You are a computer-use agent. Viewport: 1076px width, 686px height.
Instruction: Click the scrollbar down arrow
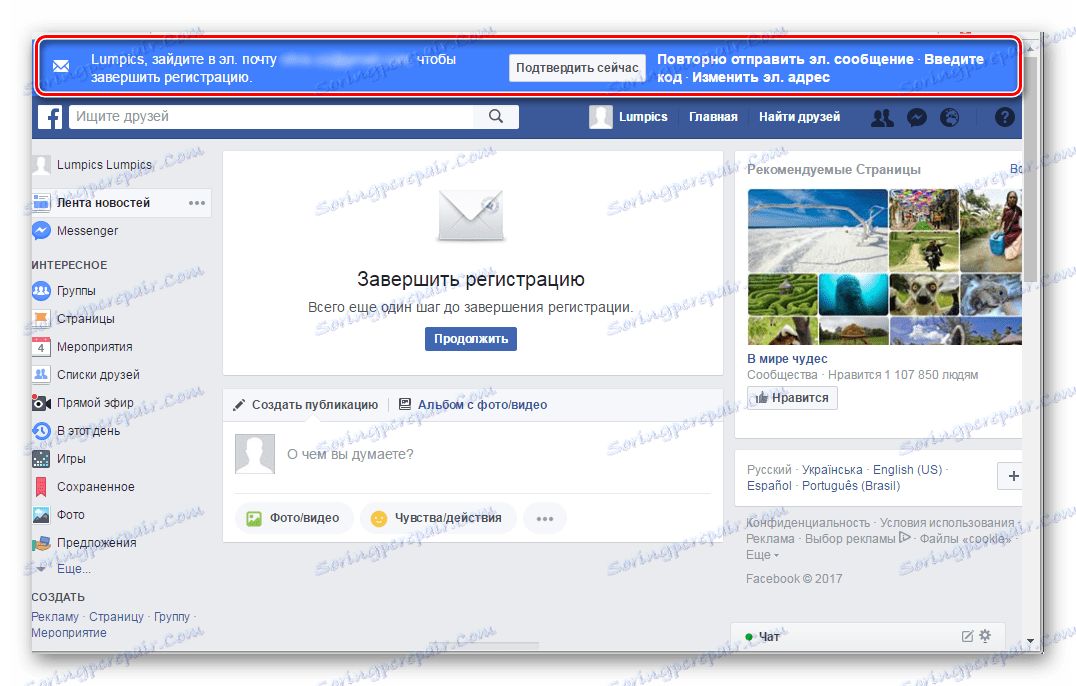[1030, 641]
